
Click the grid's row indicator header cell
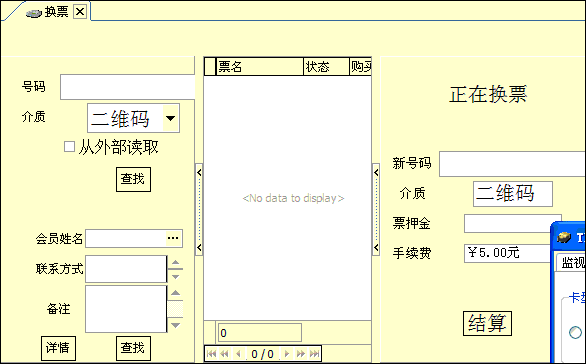click(210, 67)
